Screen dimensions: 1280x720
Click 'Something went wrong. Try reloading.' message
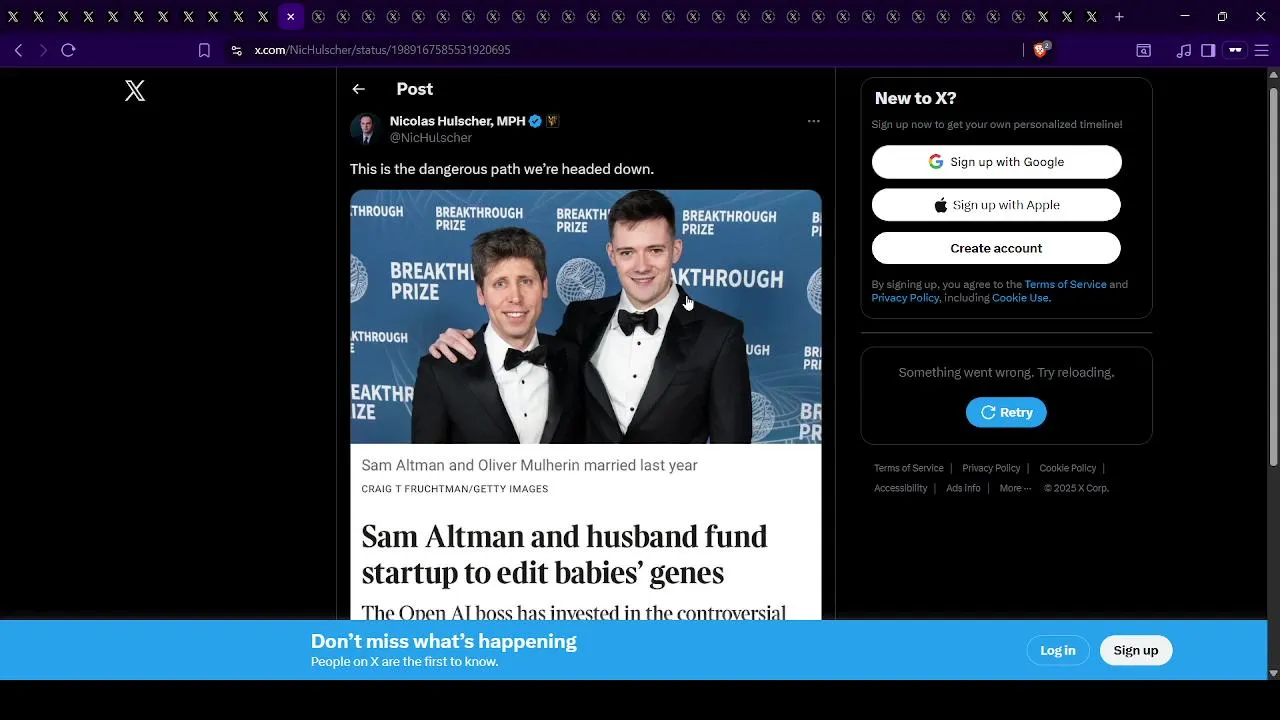pyautogui.click(x=1006, y=372)
